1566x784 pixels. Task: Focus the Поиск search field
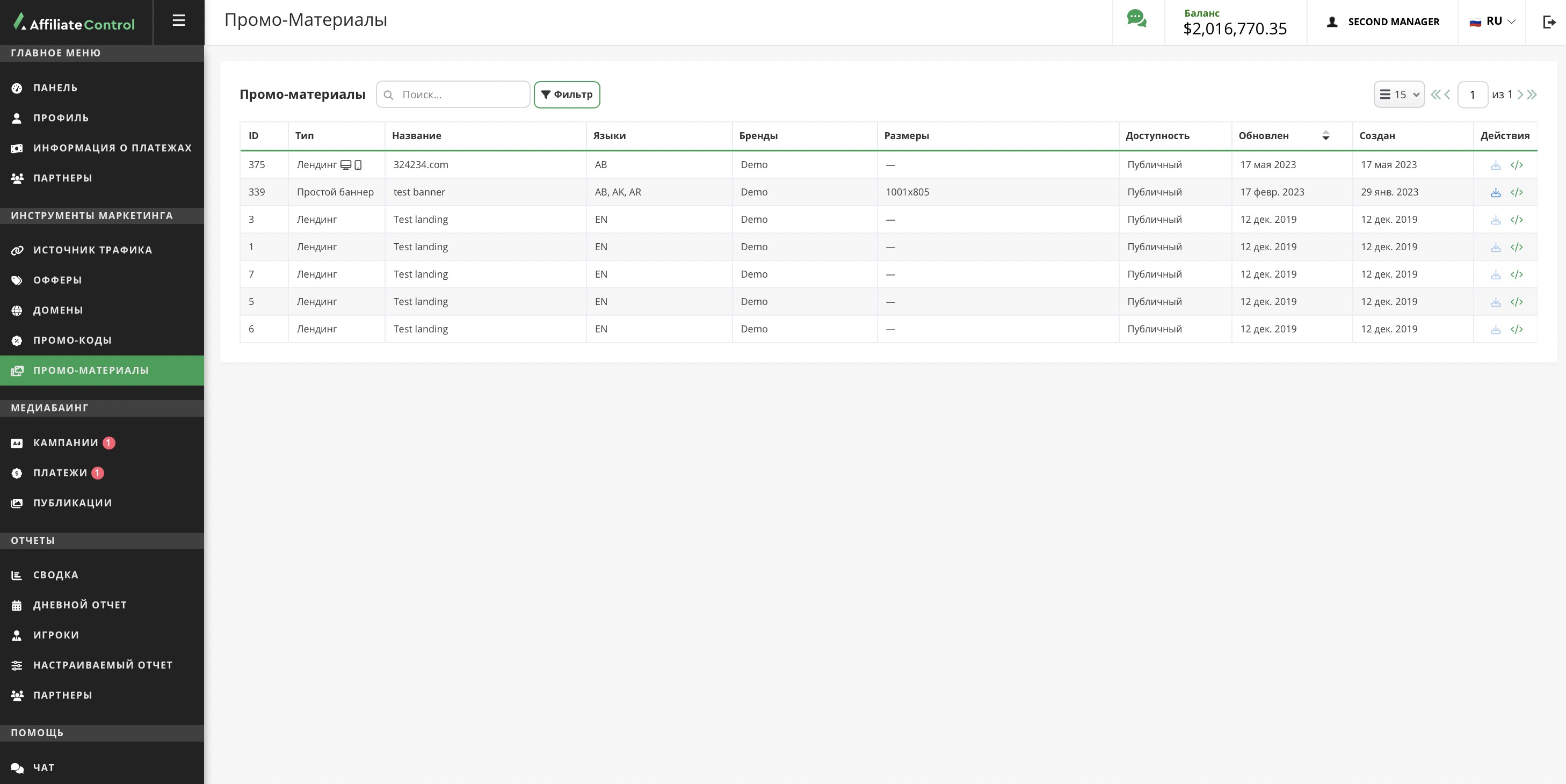click(462, 95)
